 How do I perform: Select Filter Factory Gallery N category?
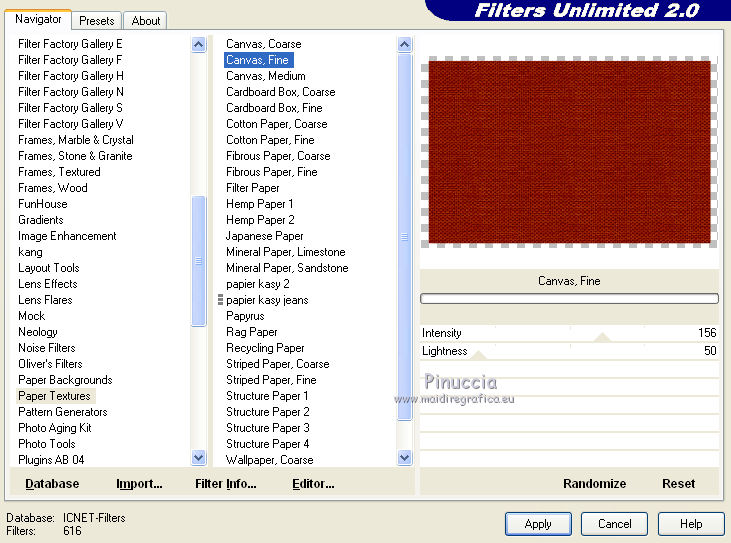tap(71, 92)
